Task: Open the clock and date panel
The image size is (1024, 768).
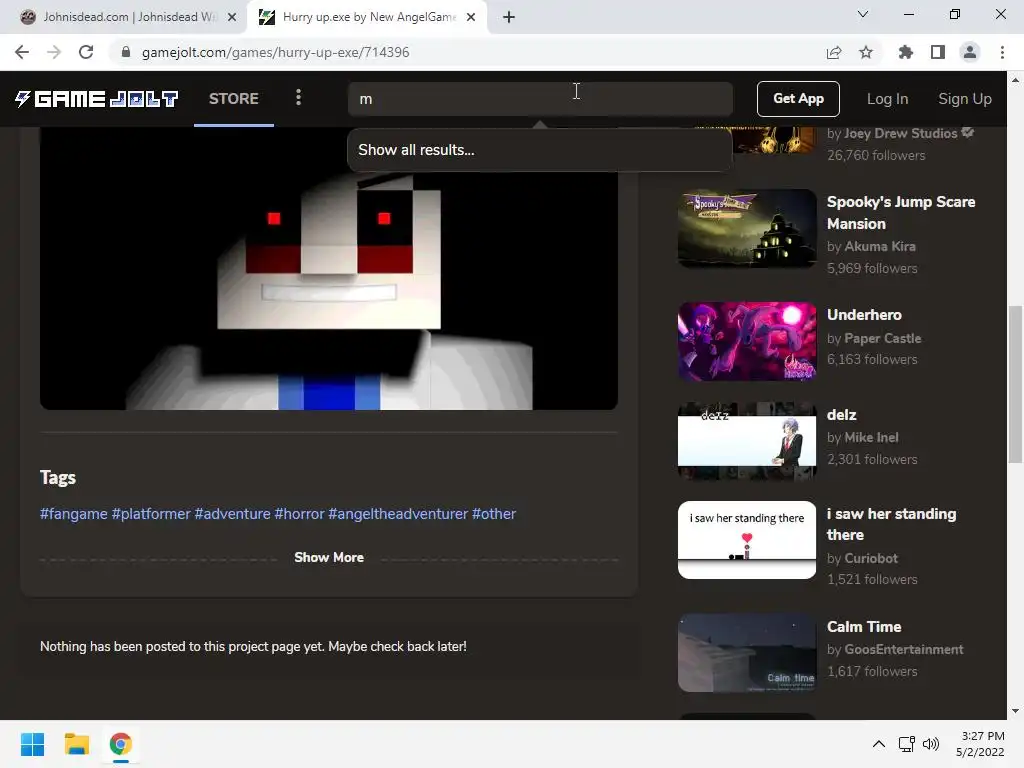Action: pyautogui.click(x=980, y=744)
